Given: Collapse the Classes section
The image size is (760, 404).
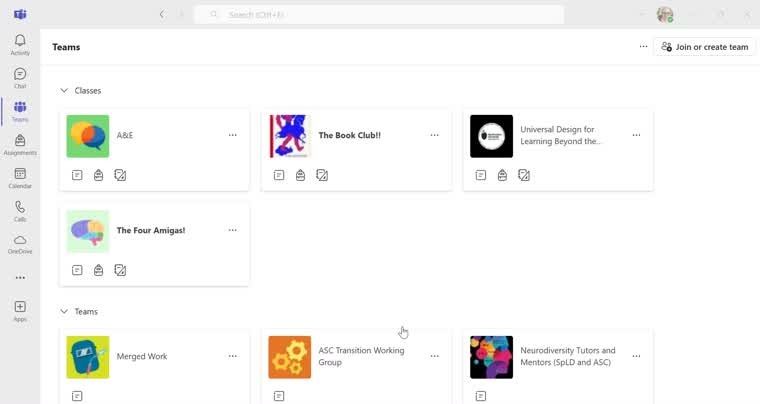Looking at the screenshot, I should (64, 91).
